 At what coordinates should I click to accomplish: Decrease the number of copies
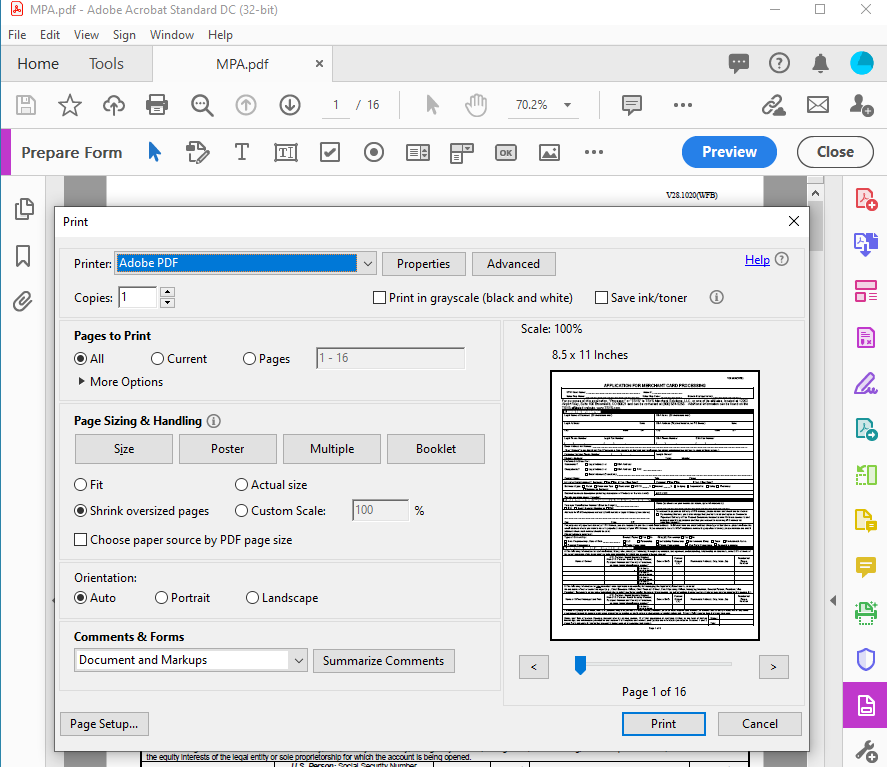(x=167, y=303)
